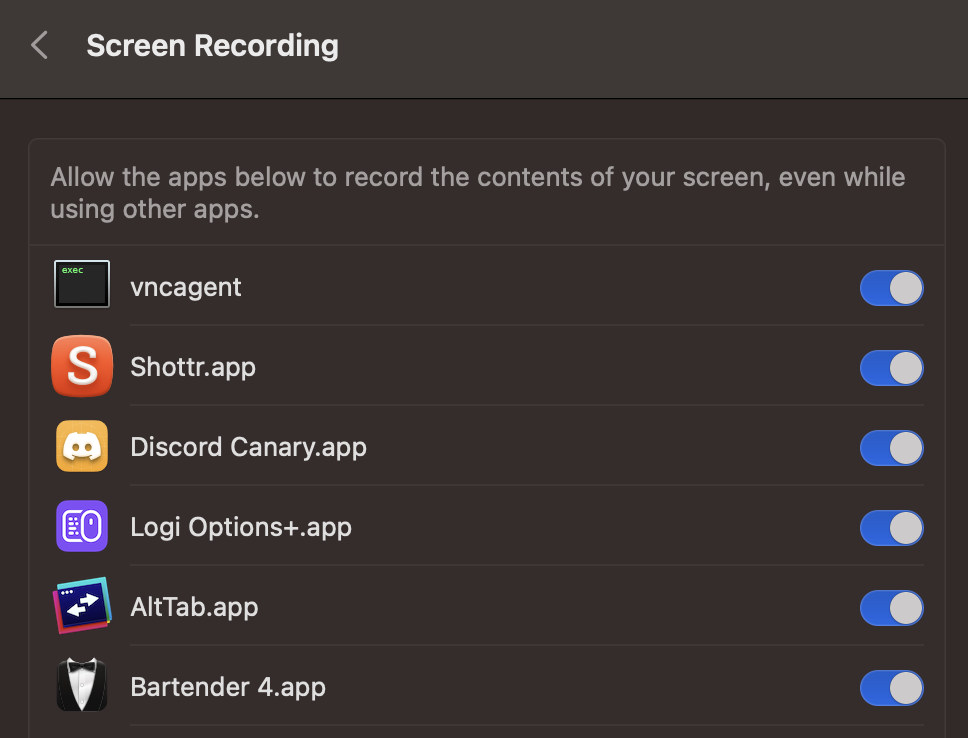Select the vncagent row label
Screen dimensions: 968x738
tap(186, 288)
